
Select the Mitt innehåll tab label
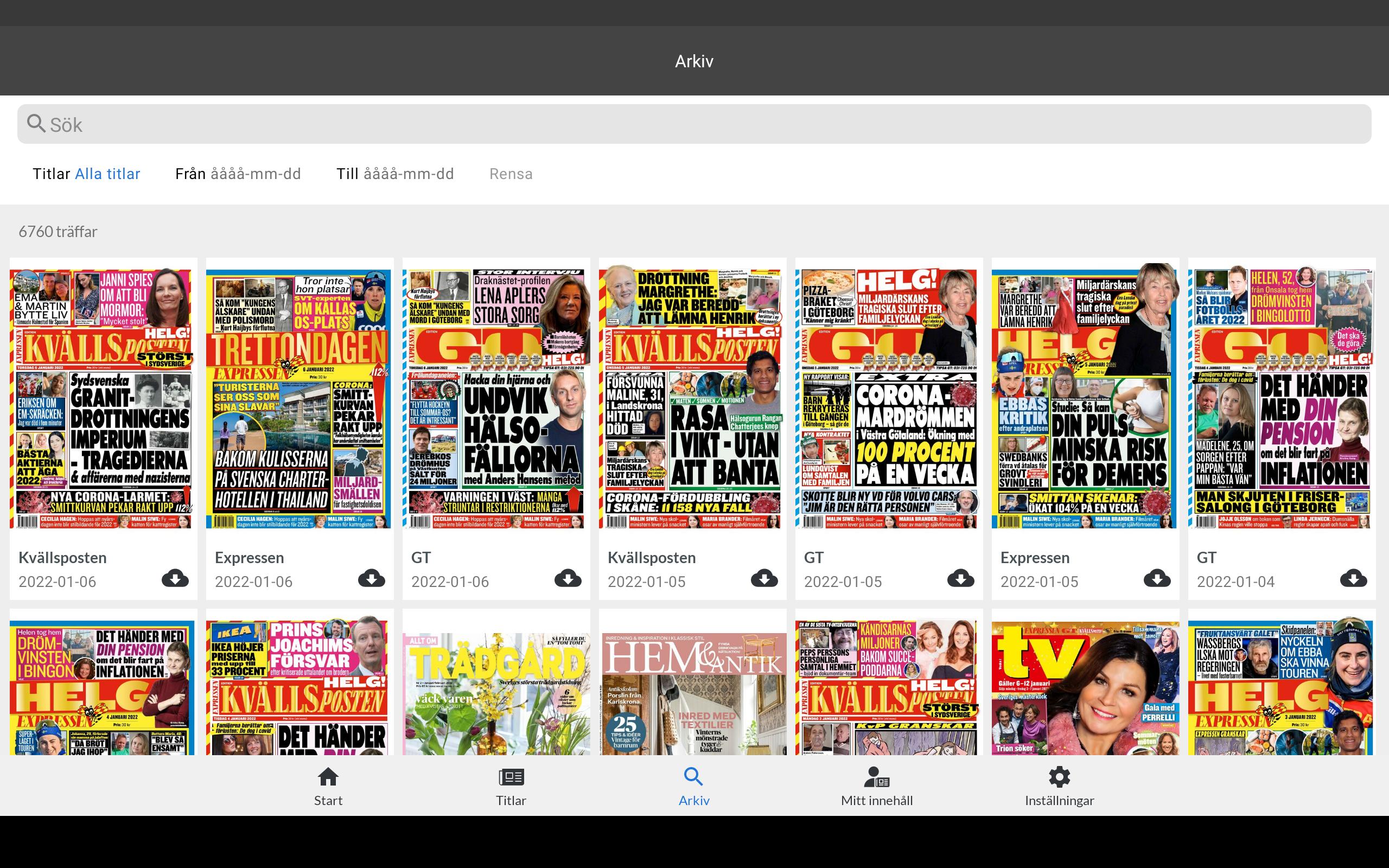tap(876, 800)
